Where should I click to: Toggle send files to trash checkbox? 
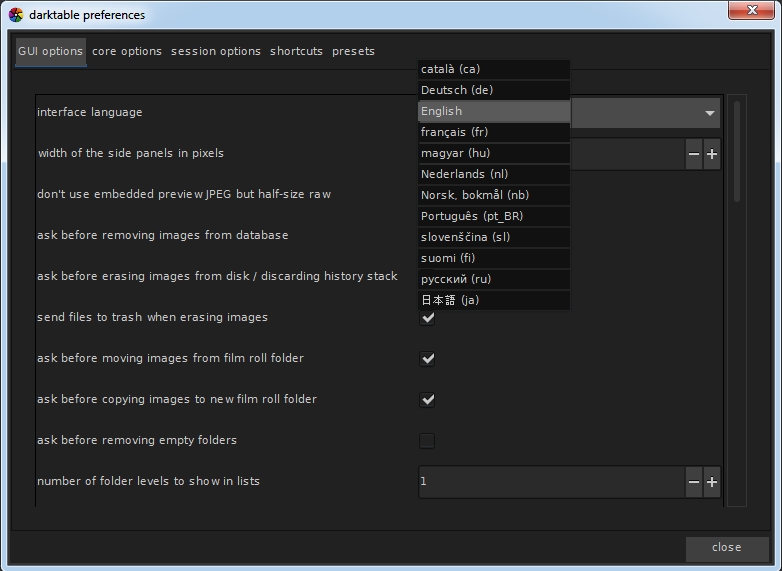[x=427, y=318]
